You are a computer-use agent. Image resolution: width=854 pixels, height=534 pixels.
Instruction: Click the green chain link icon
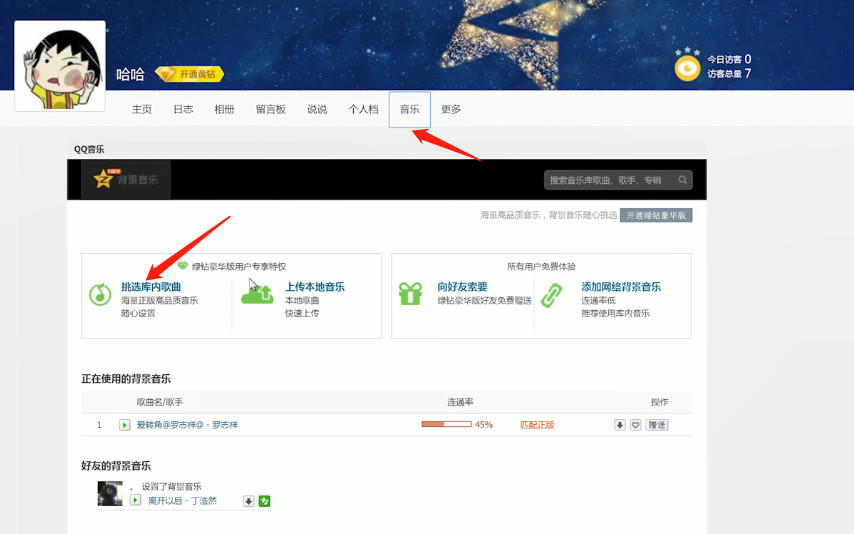(x=551, y=295)
